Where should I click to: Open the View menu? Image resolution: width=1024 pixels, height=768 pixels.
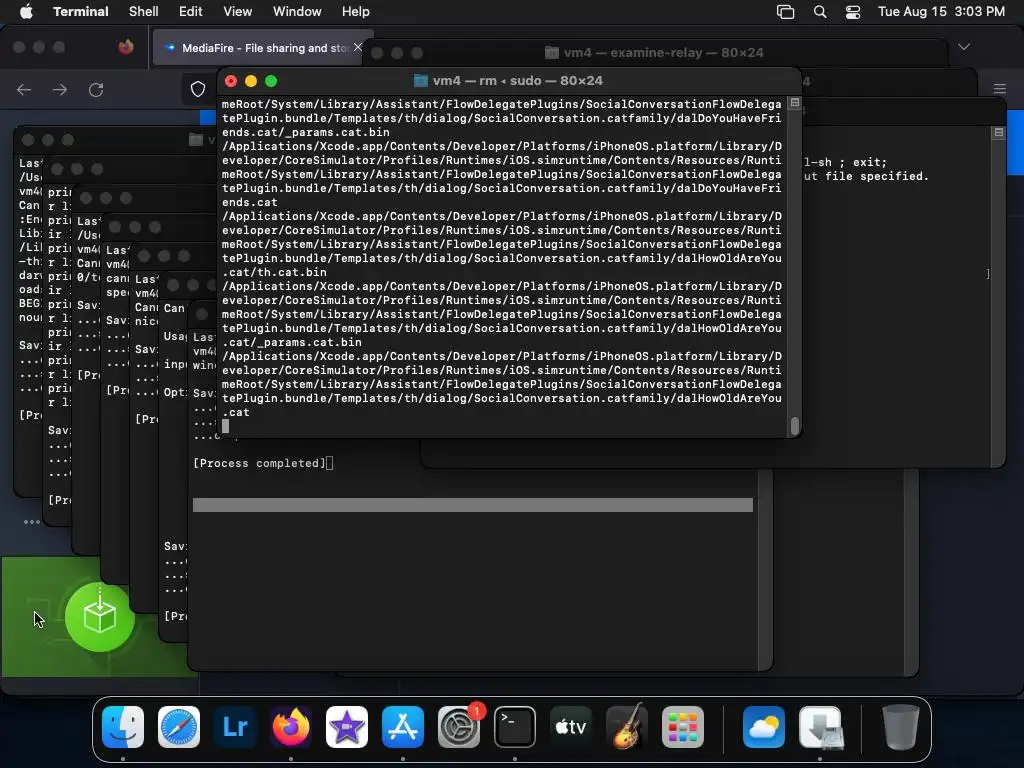click(237, 12)
